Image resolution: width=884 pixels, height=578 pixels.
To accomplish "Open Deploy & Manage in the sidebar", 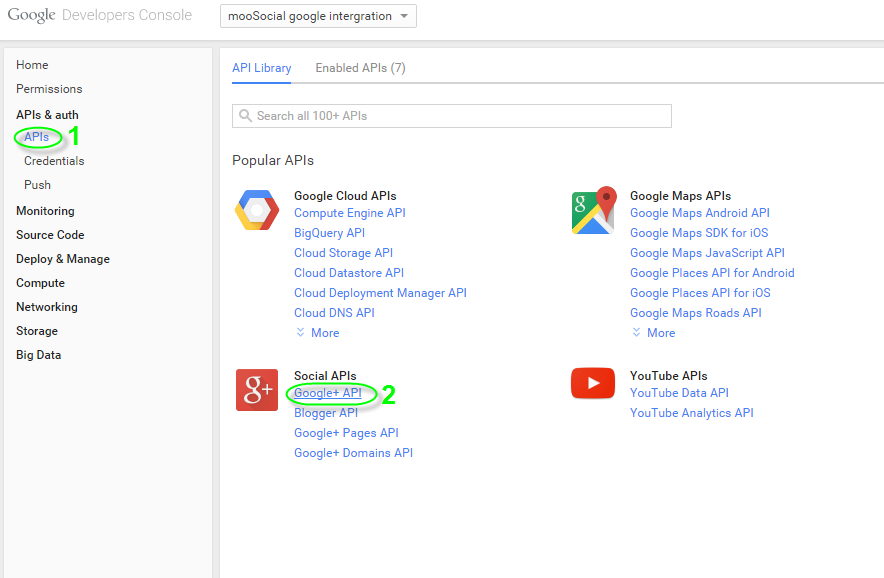I will (x=63, y=259).
